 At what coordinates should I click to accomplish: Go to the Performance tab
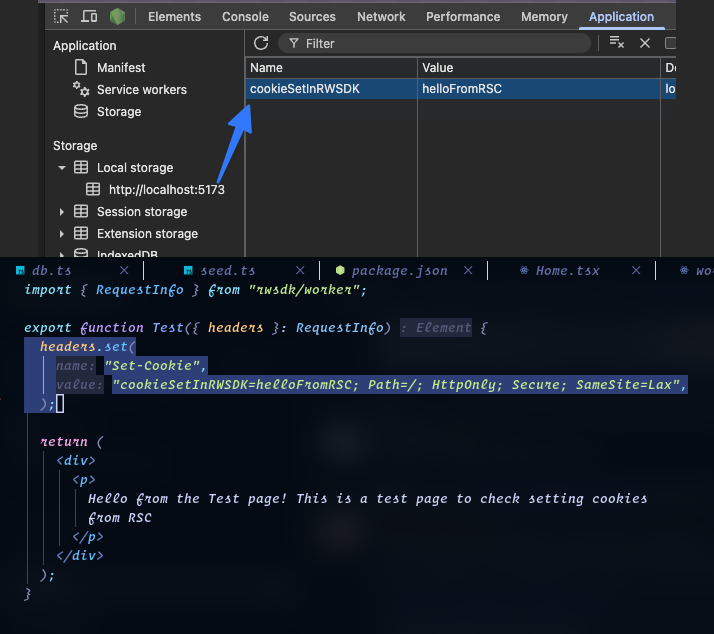pos(463,17)
